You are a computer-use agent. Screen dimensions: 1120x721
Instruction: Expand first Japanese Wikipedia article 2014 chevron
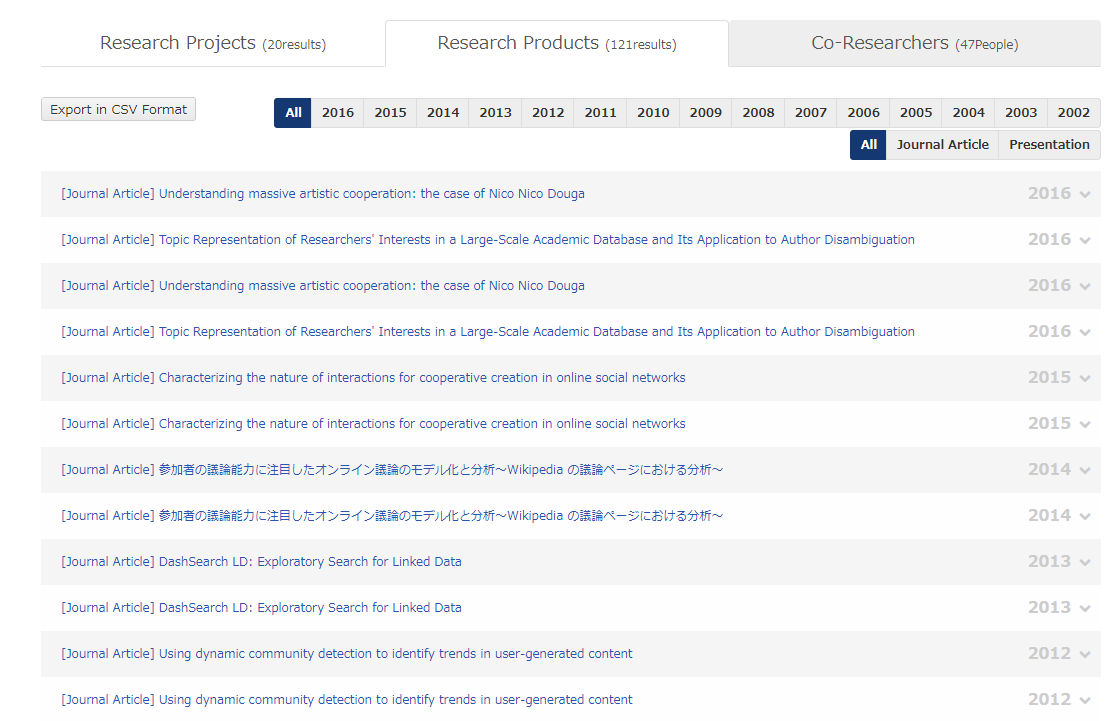click(x=1085, y=470)
